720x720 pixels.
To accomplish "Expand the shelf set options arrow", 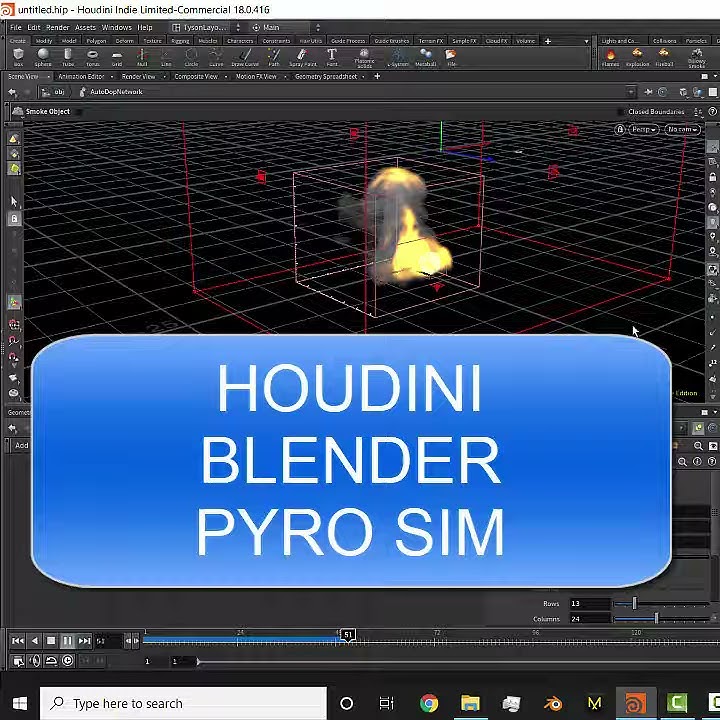I will click(586, 41).
